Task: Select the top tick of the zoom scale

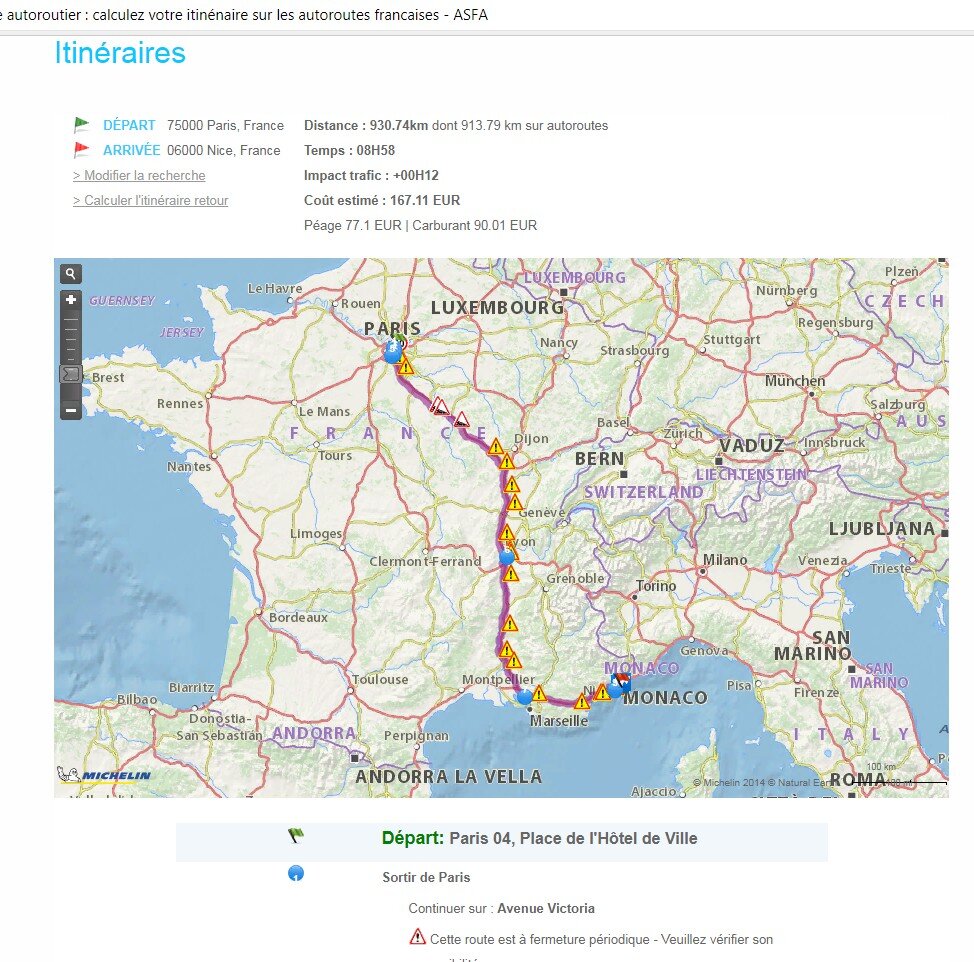Action: (x=71, y=320)
